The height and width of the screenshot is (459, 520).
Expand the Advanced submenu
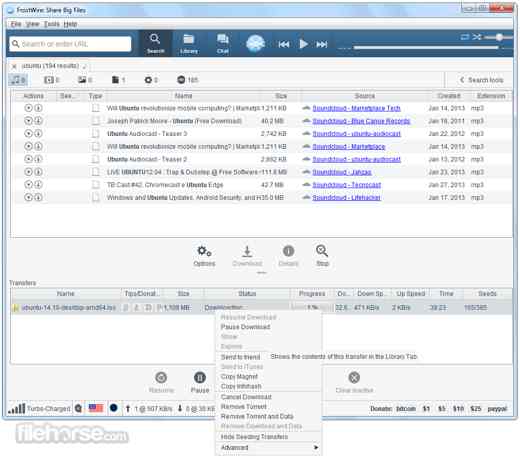269,447
